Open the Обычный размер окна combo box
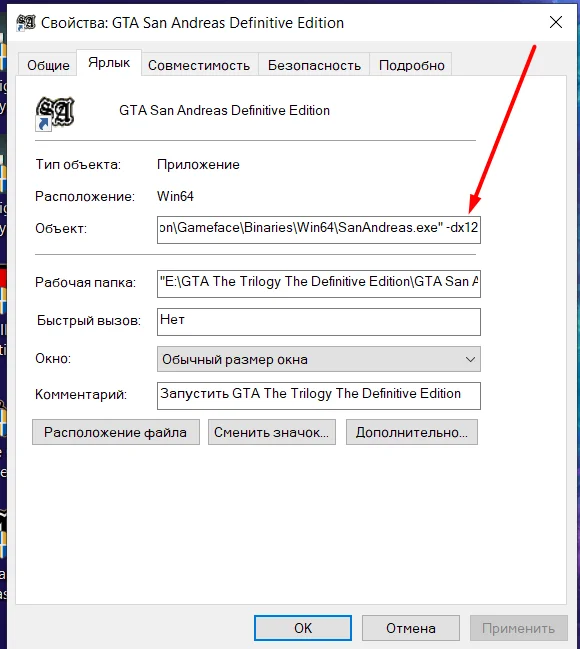The image size is (580, 649). click(x=319, y=359)
